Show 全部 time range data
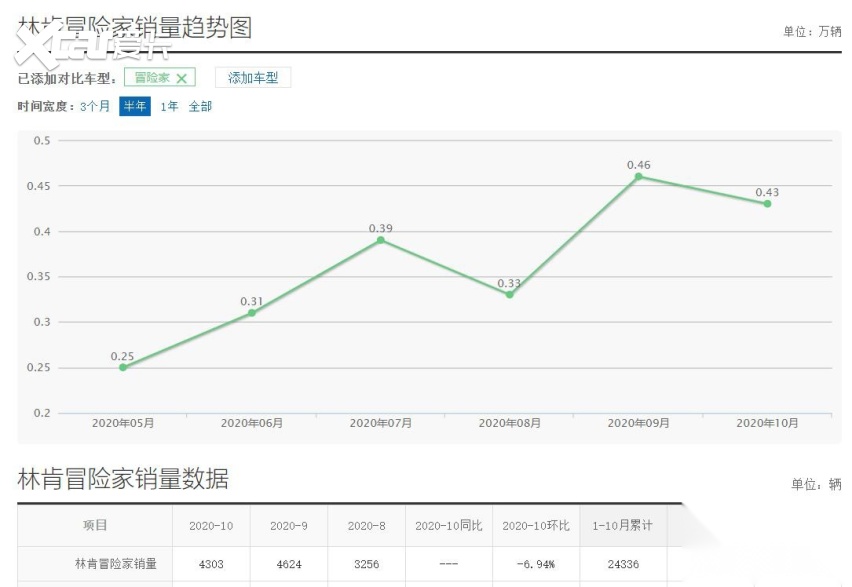The height and width of the screenshot is (587, 852). coord(200,106)
